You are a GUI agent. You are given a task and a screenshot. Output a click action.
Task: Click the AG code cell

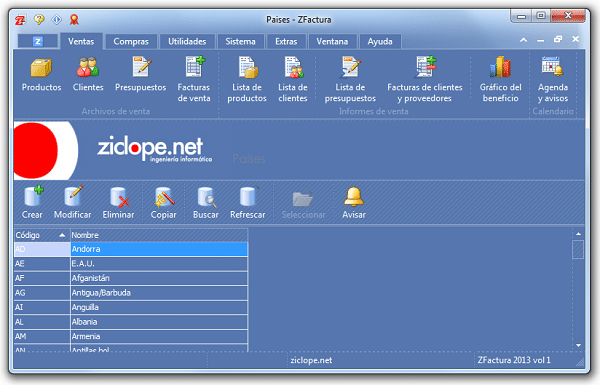tap(42, 293)
